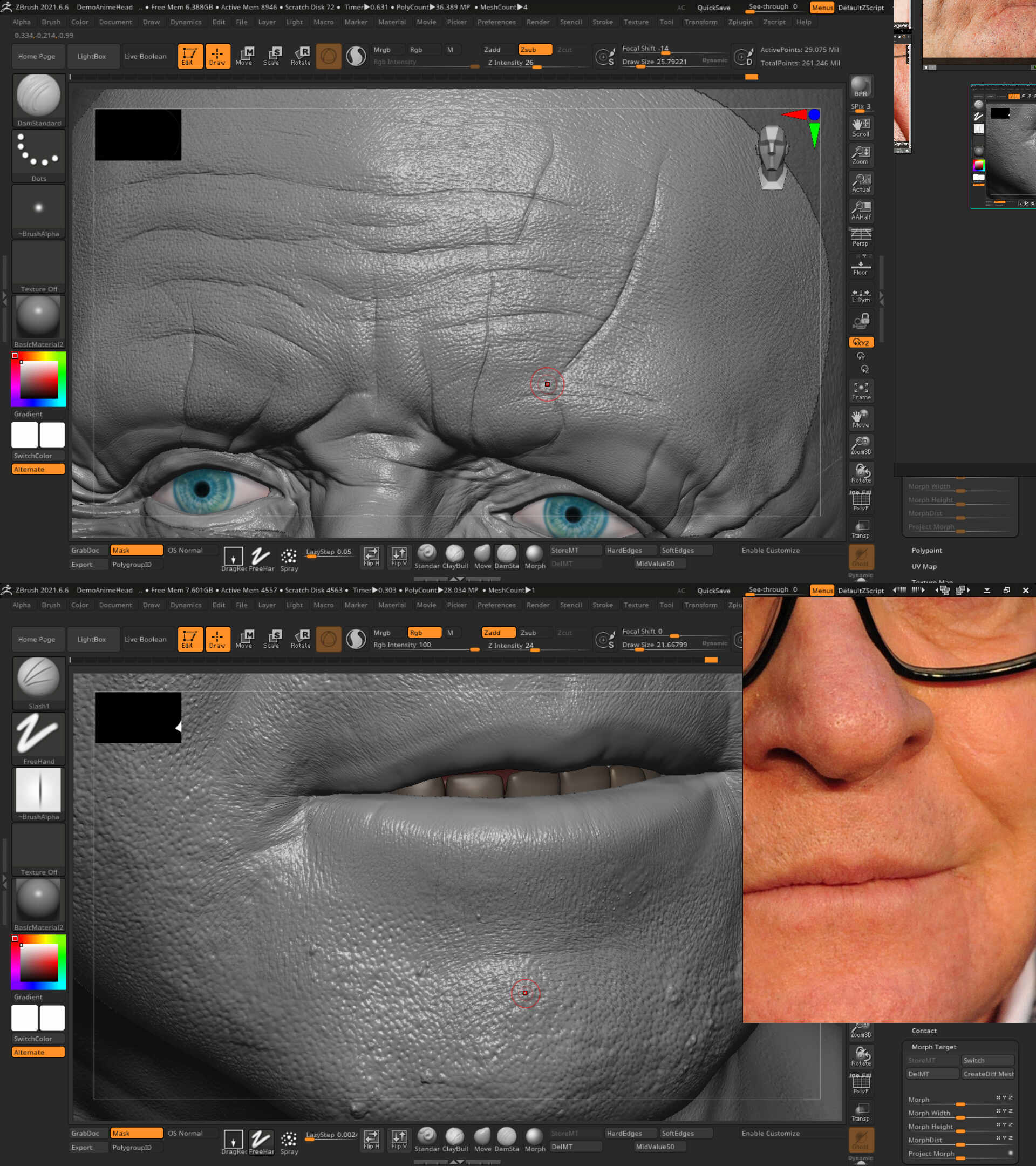Pick a color in top window color picker

(x=39, y=379)
